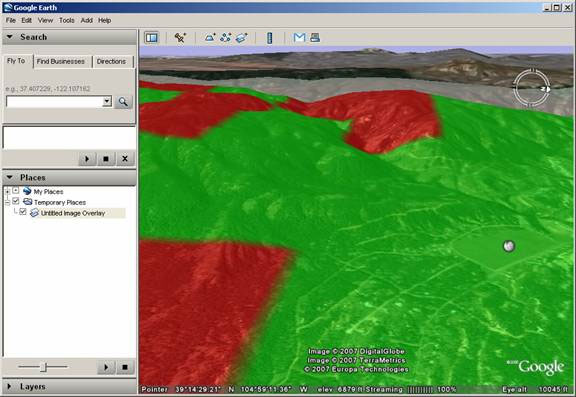Click the Untitled Image Overlay icon
Viewport: 576px width, 397px height.
[34, 213]
